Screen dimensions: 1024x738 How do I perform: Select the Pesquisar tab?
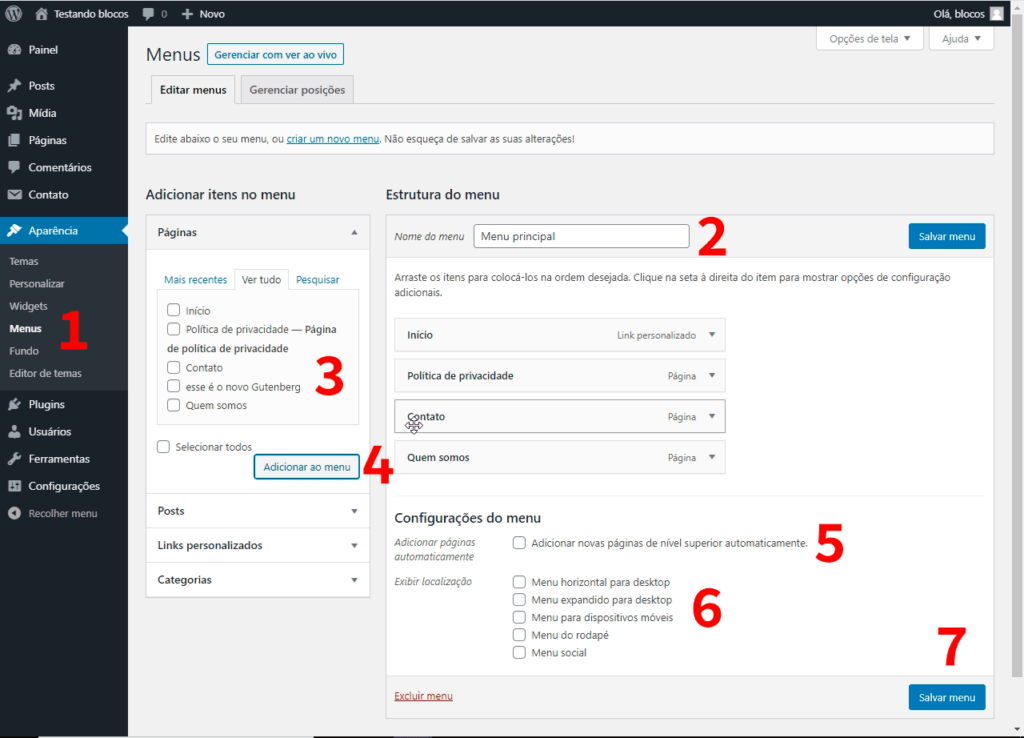click(x=317, y=280)
